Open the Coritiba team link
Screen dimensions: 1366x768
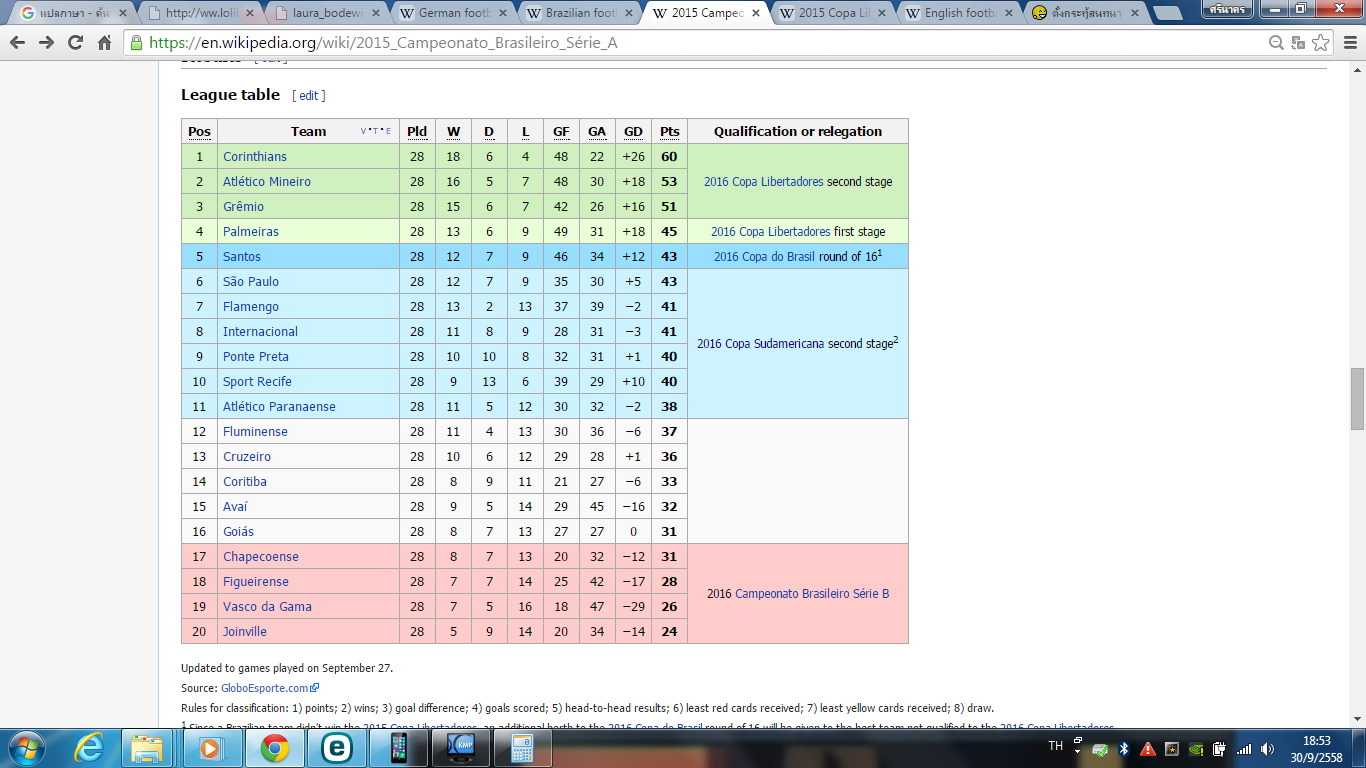coord(245,481)
